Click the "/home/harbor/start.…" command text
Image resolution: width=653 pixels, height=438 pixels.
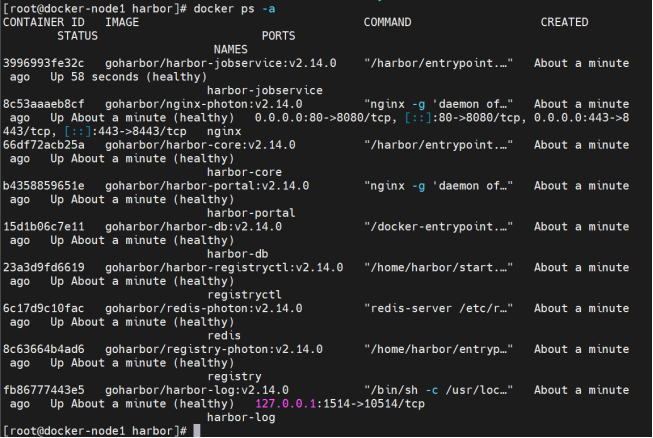439,268
